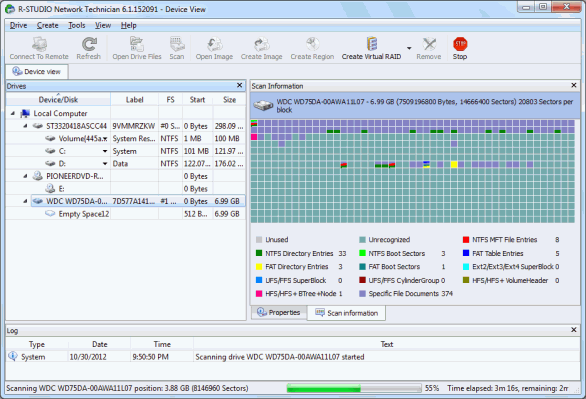Click the Stop scan icon

[x=460, y=44]
